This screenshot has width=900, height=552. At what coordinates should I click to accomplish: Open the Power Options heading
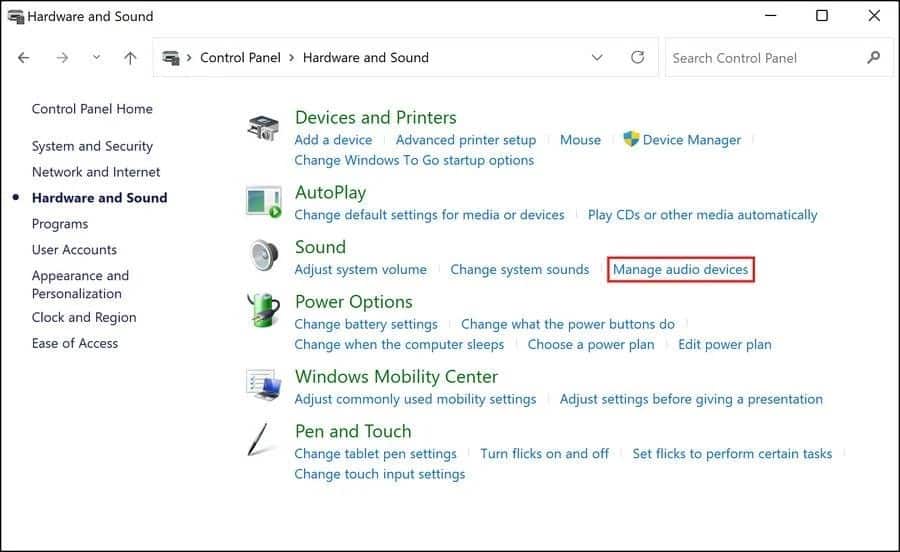[x=354, y=302]
